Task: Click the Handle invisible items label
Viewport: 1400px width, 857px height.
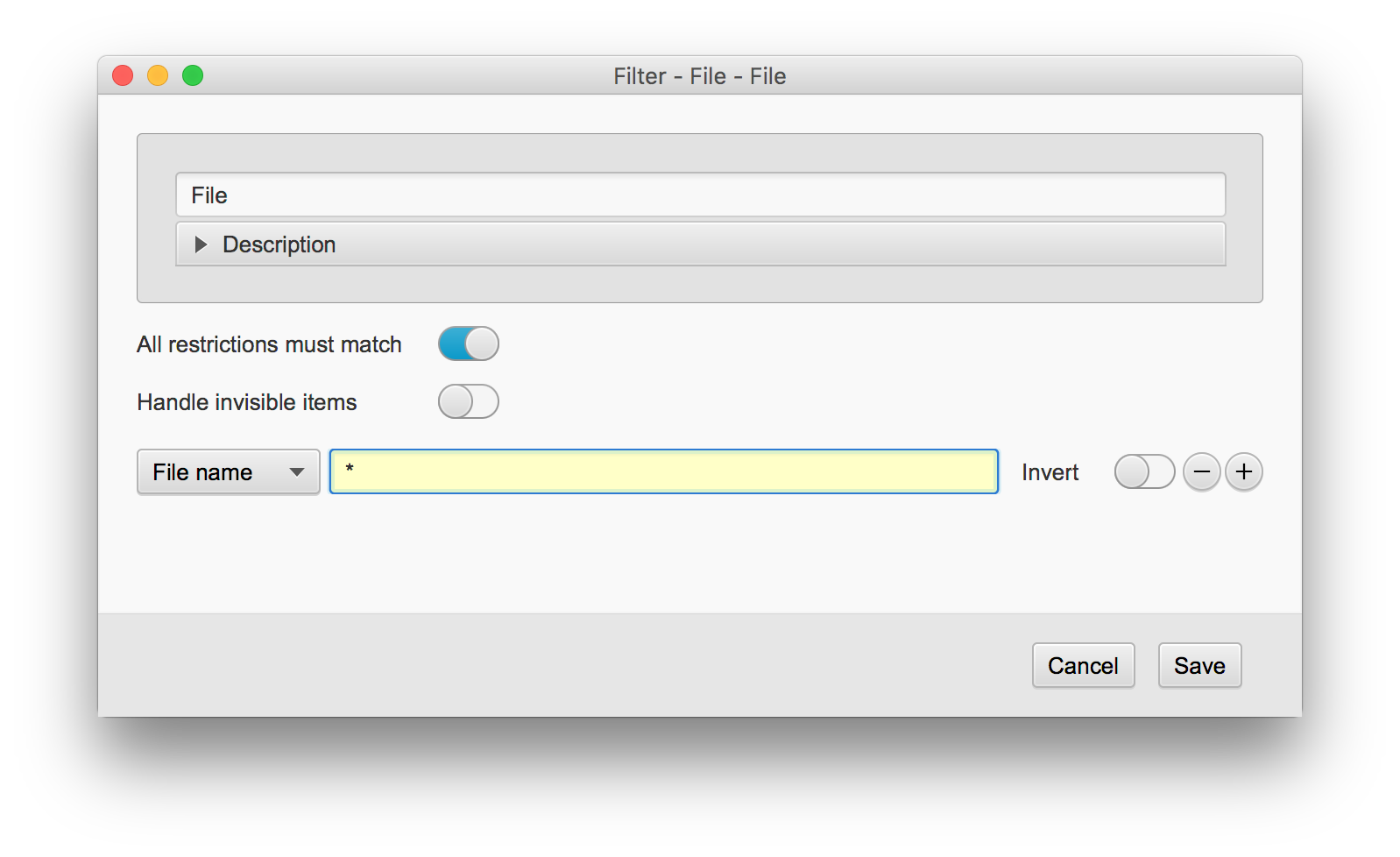Action: (247, 402)
